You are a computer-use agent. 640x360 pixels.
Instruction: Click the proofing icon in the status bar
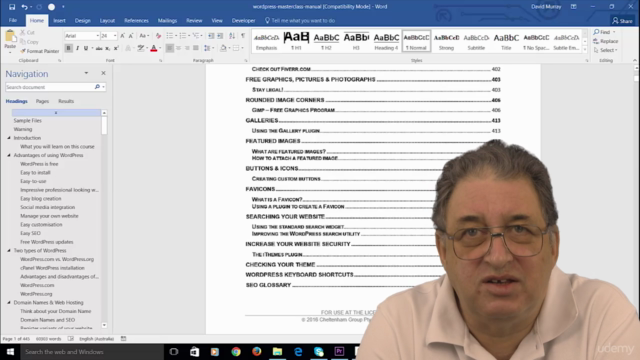71,338
